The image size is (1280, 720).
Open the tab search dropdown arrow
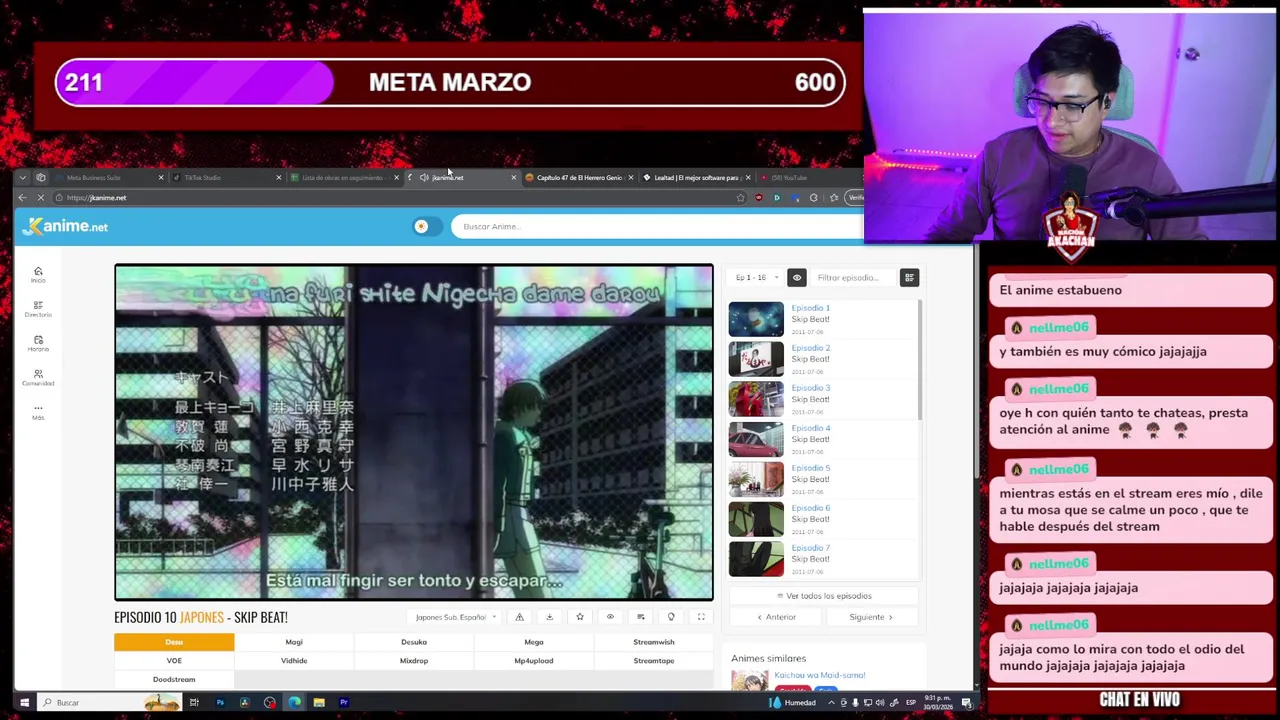point(22,177)
